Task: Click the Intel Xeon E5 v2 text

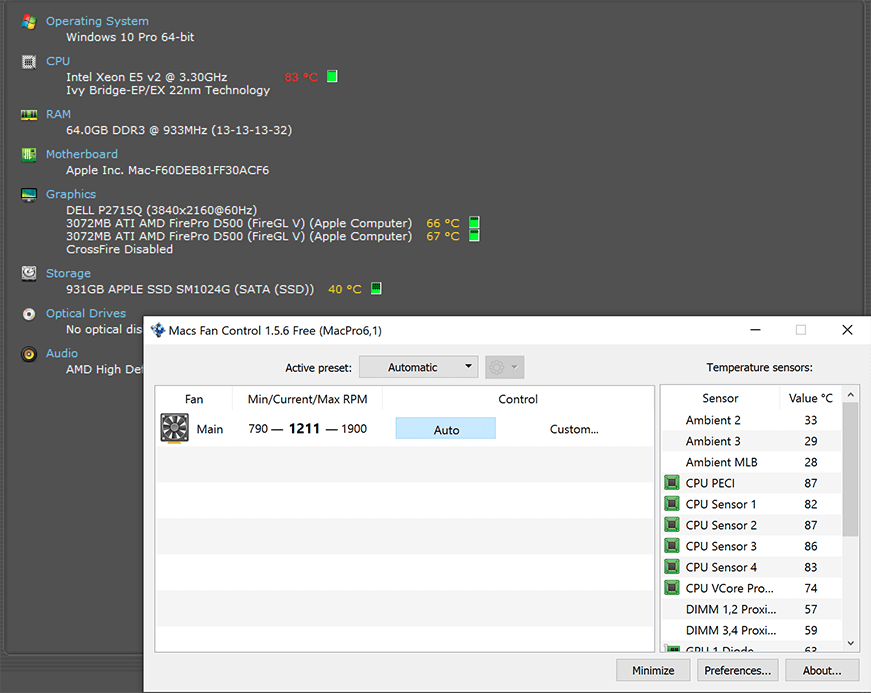Action: click(147, 77)
